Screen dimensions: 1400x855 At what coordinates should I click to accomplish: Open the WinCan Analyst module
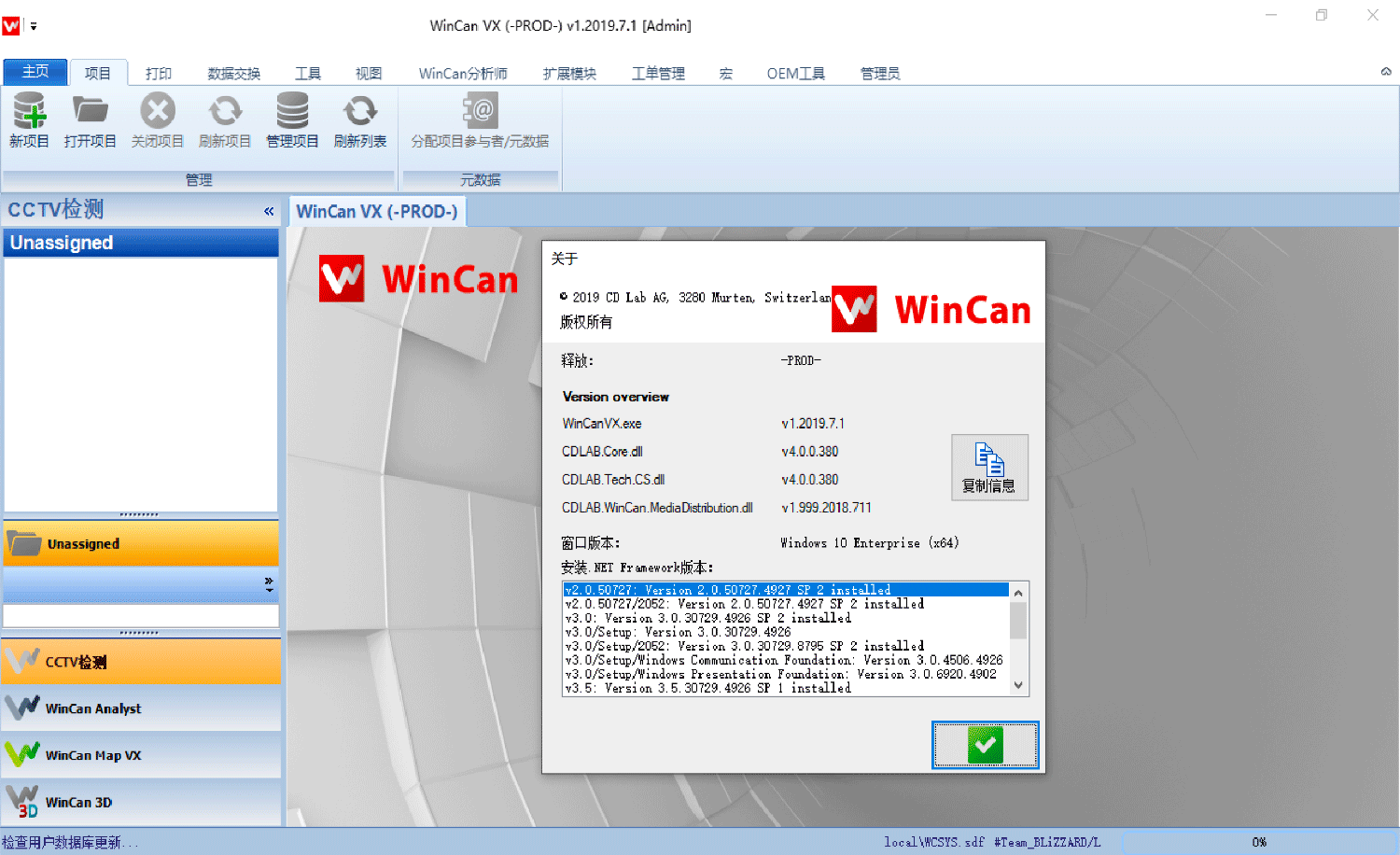point(141,708)
